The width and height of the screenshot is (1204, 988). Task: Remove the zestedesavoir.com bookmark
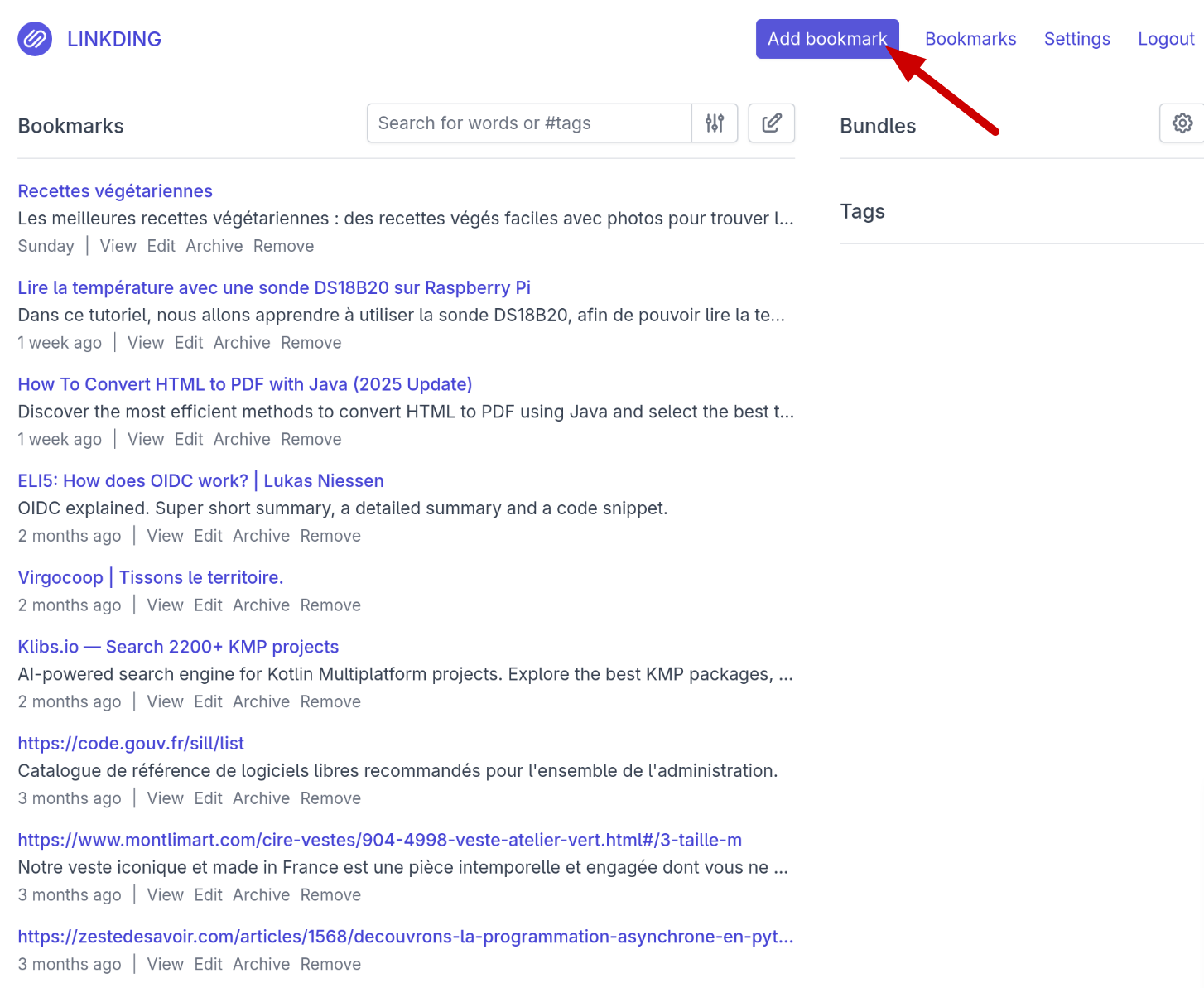coord(331,964)
